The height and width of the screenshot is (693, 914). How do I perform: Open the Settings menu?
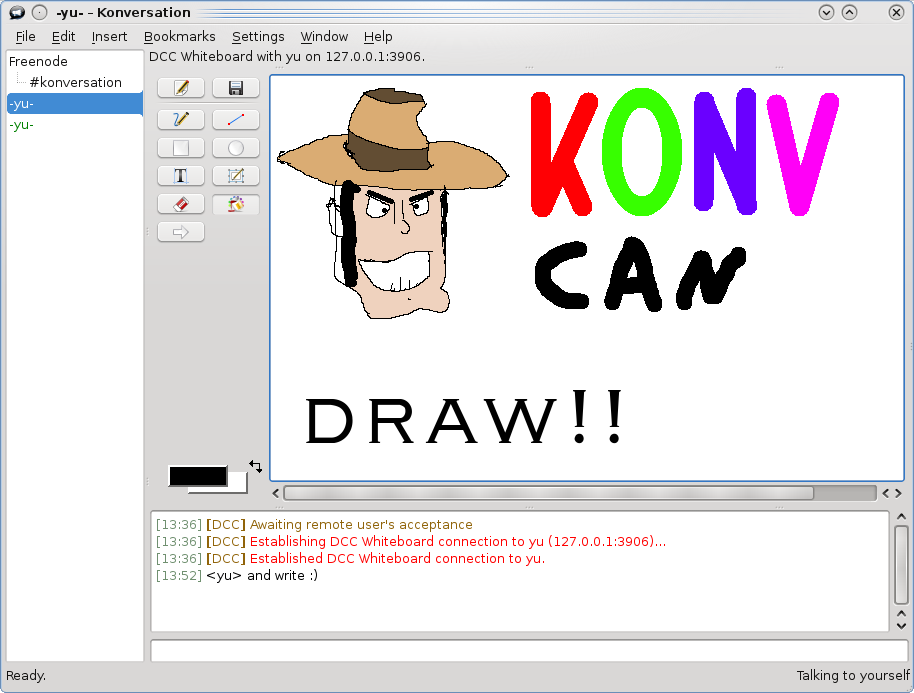(x=258, y=37)
